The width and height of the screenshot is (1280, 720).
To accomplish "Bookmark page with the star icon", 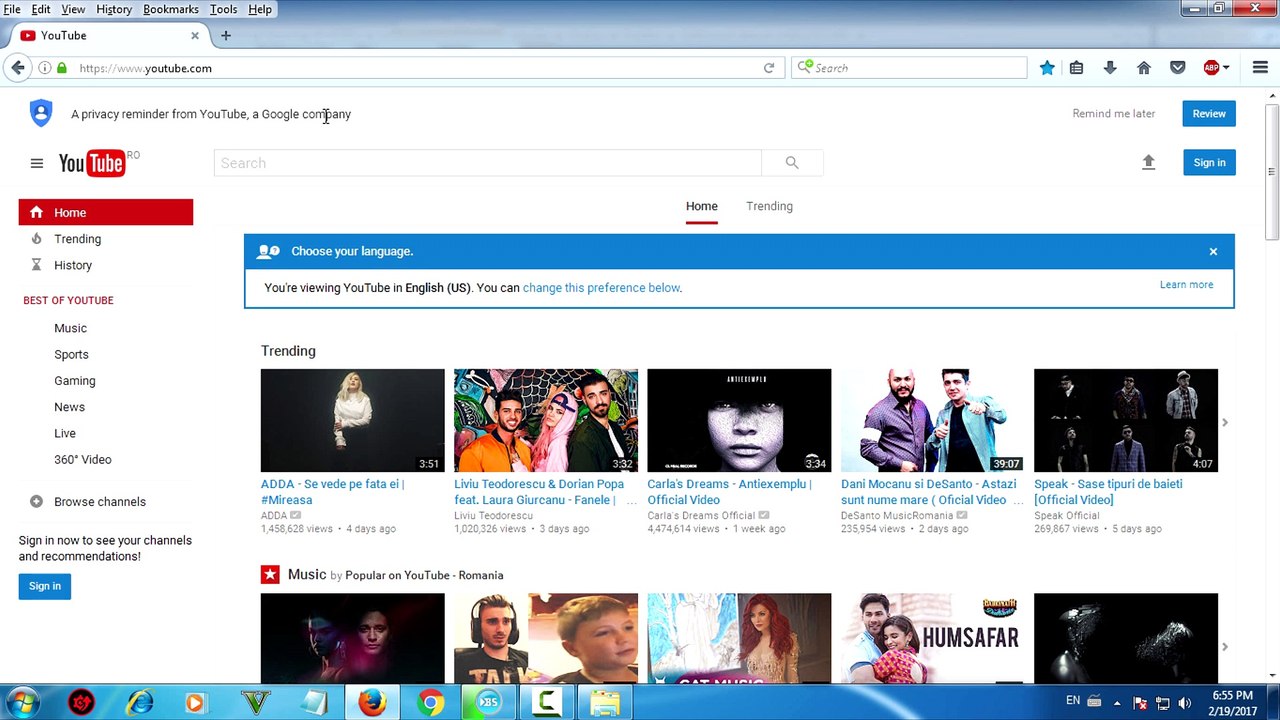I will 1047,68.
